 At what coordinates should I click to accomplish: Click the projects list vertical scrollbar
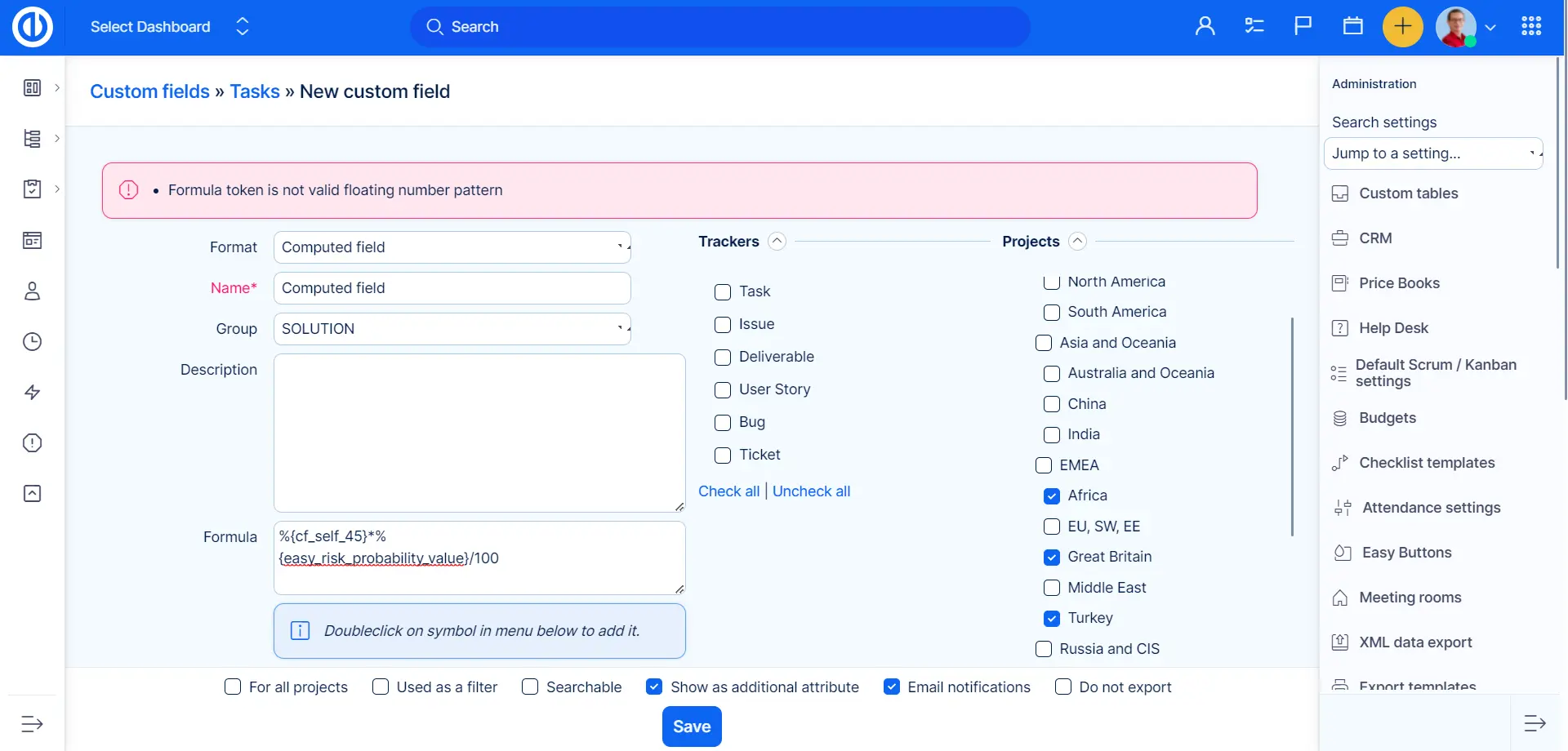coord(1292,426)
